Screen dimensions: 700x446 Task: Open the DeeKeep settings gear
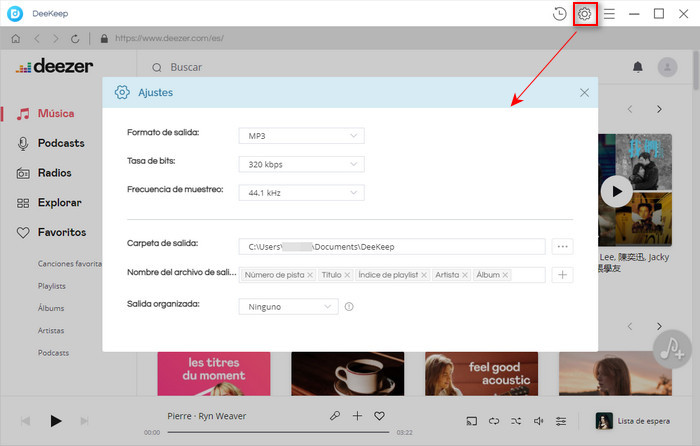(584, 14)
